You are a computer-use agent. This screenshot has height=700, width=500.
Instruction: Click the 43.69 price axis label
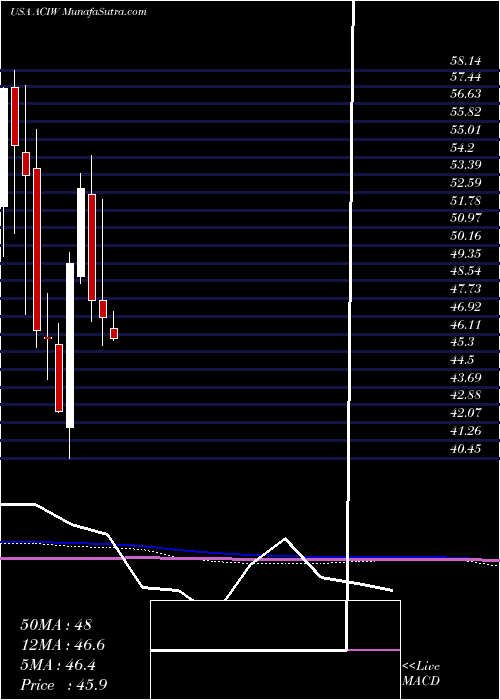[466, 378]
